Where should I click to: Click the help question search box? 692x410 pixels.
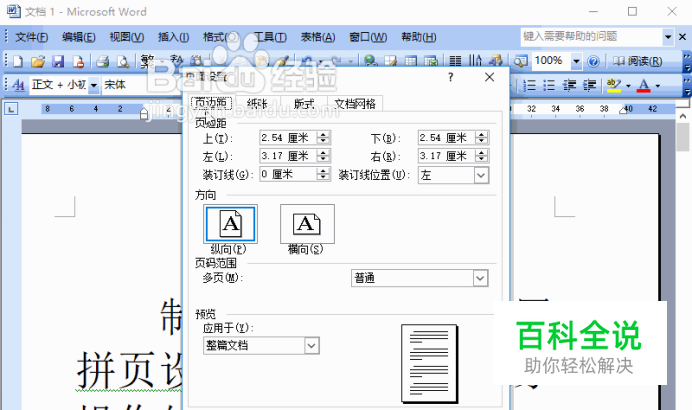point(591,37)
